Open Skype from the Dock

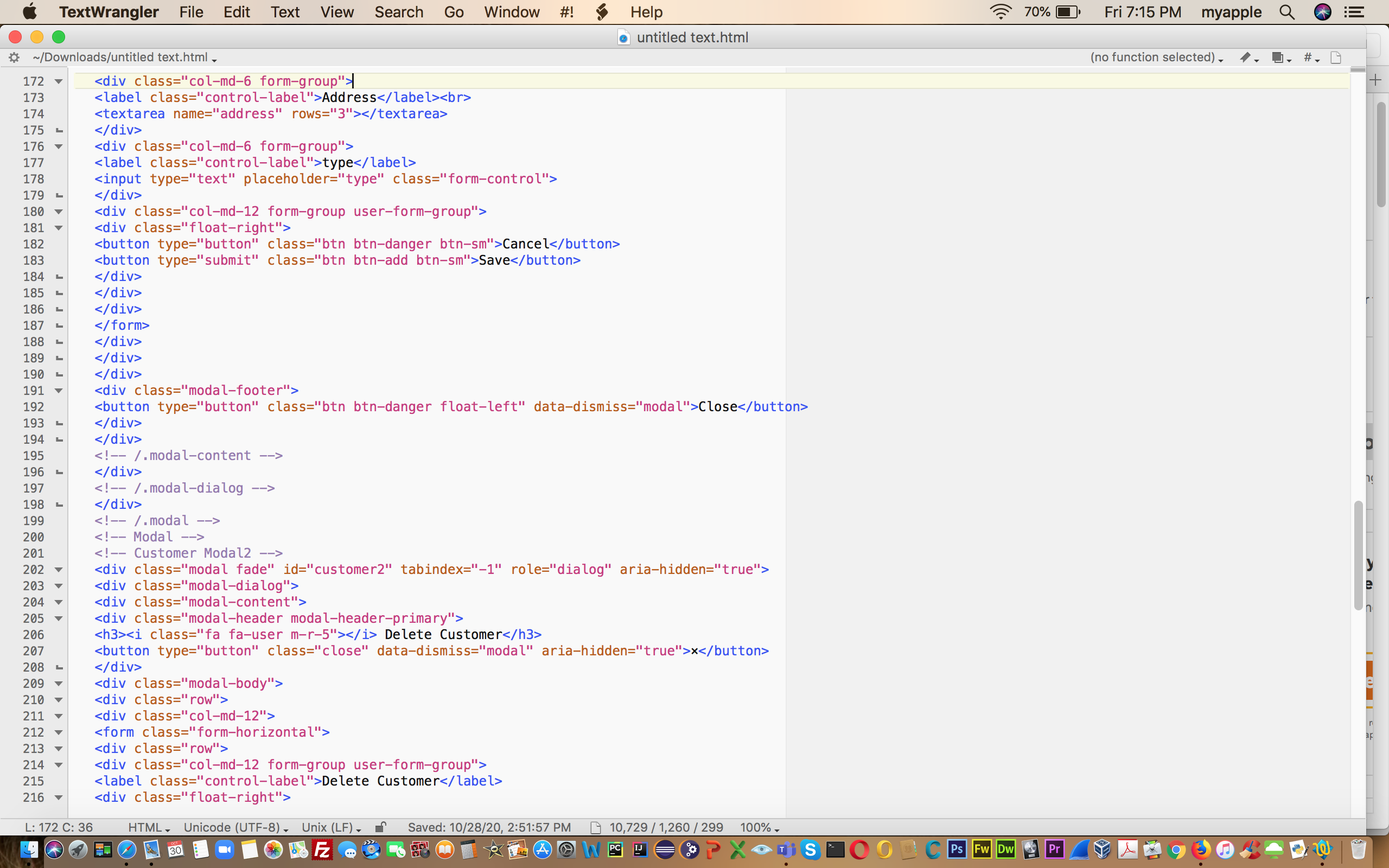[x=811, y=849]
